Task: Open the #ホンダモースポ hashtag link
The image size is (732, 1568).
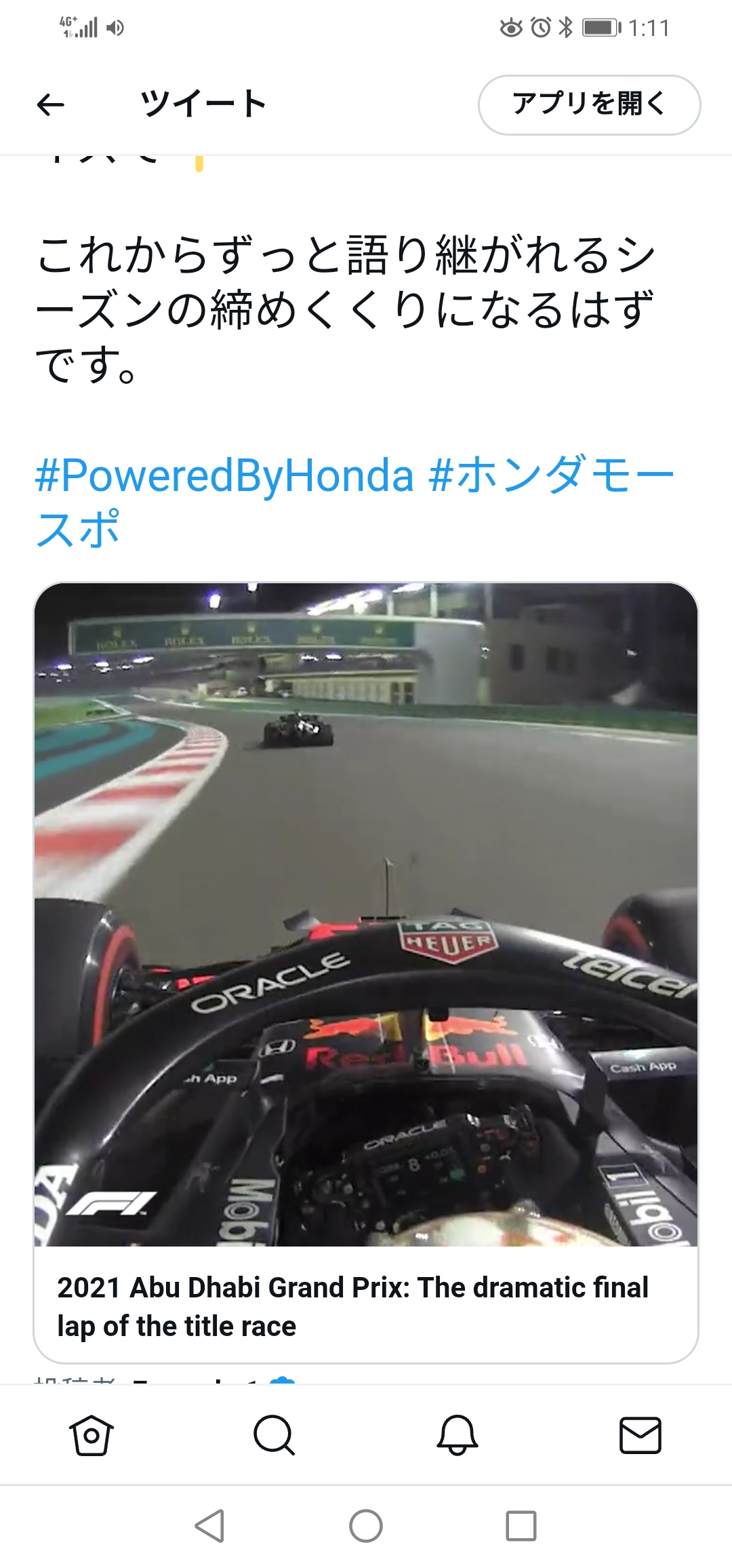Action: (355, 502)
